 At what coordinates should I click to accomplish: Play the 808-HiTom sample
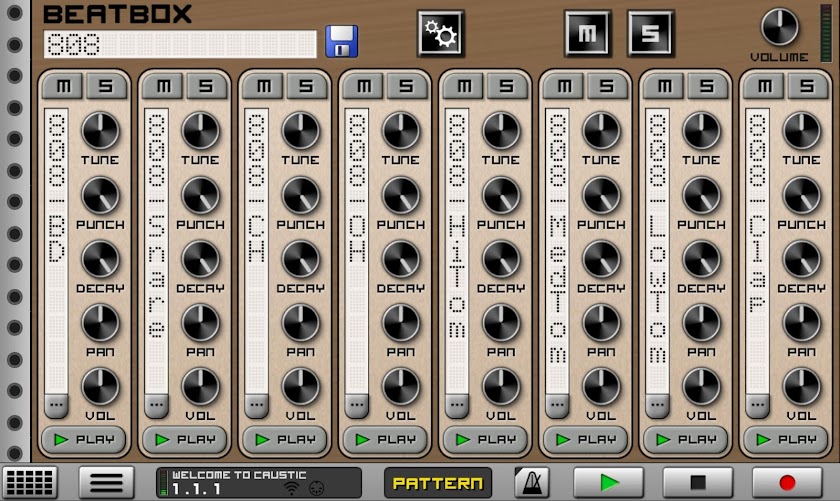tap(484, 440)
